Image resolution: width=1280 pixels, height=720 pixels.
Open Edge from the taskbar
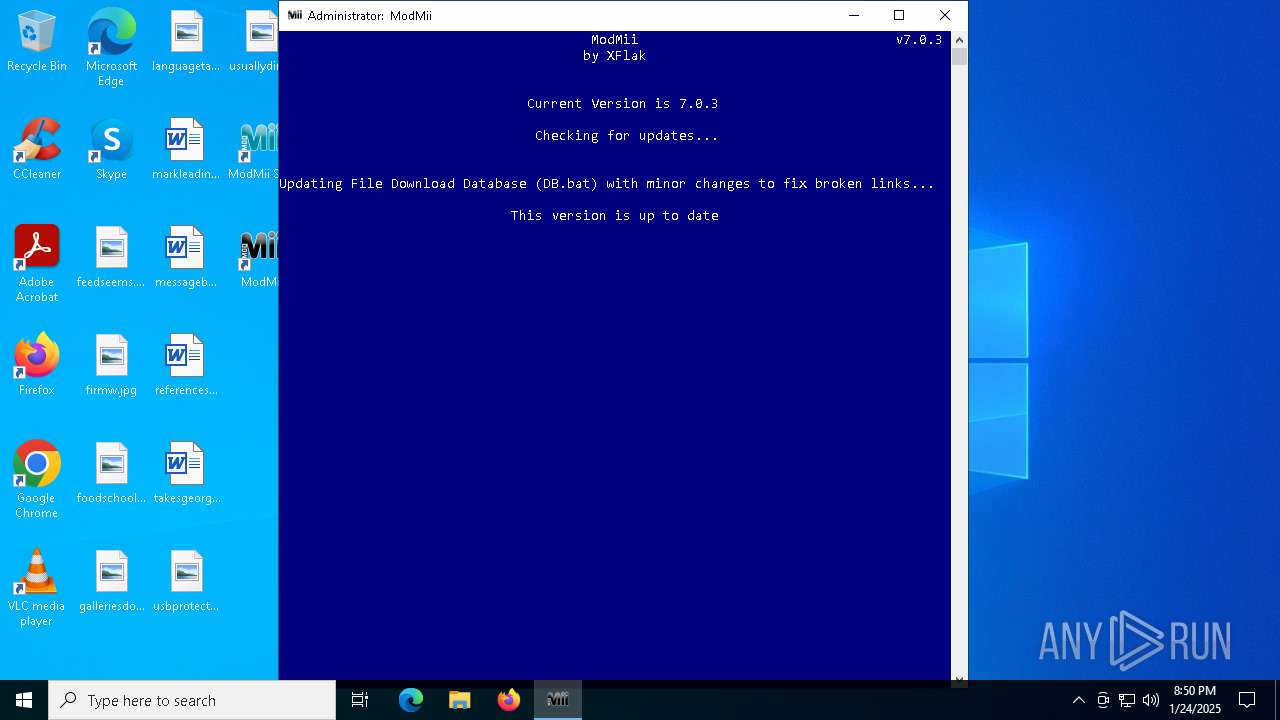tap(411, 700)
